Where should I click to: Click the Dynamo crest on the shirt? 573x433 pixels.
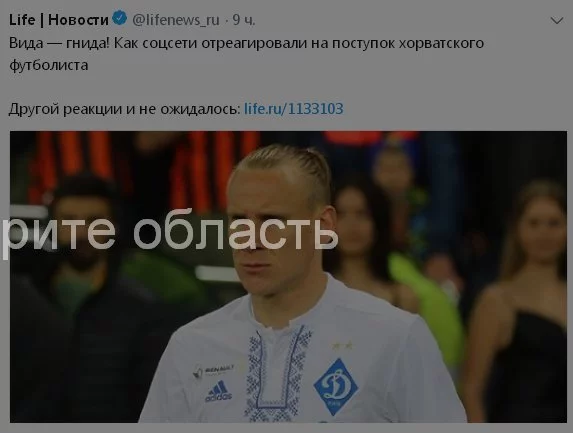(335, 387)
